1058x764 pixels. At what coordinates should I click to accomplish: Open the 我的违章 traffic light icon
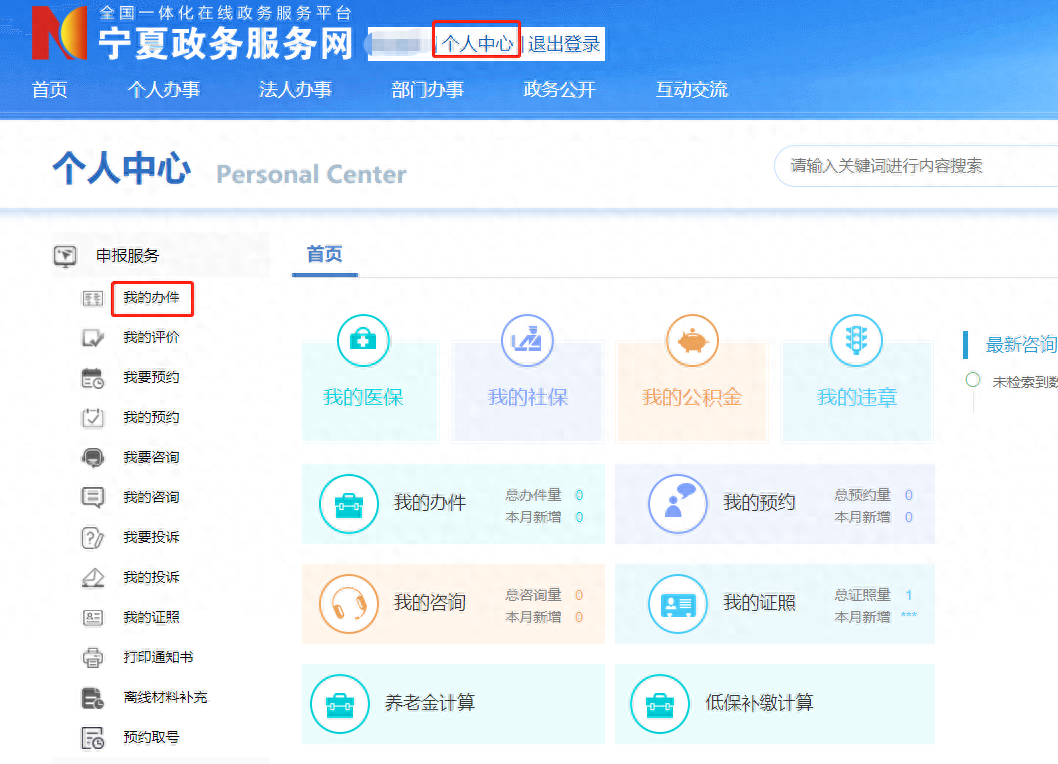(x=856, y=341)
